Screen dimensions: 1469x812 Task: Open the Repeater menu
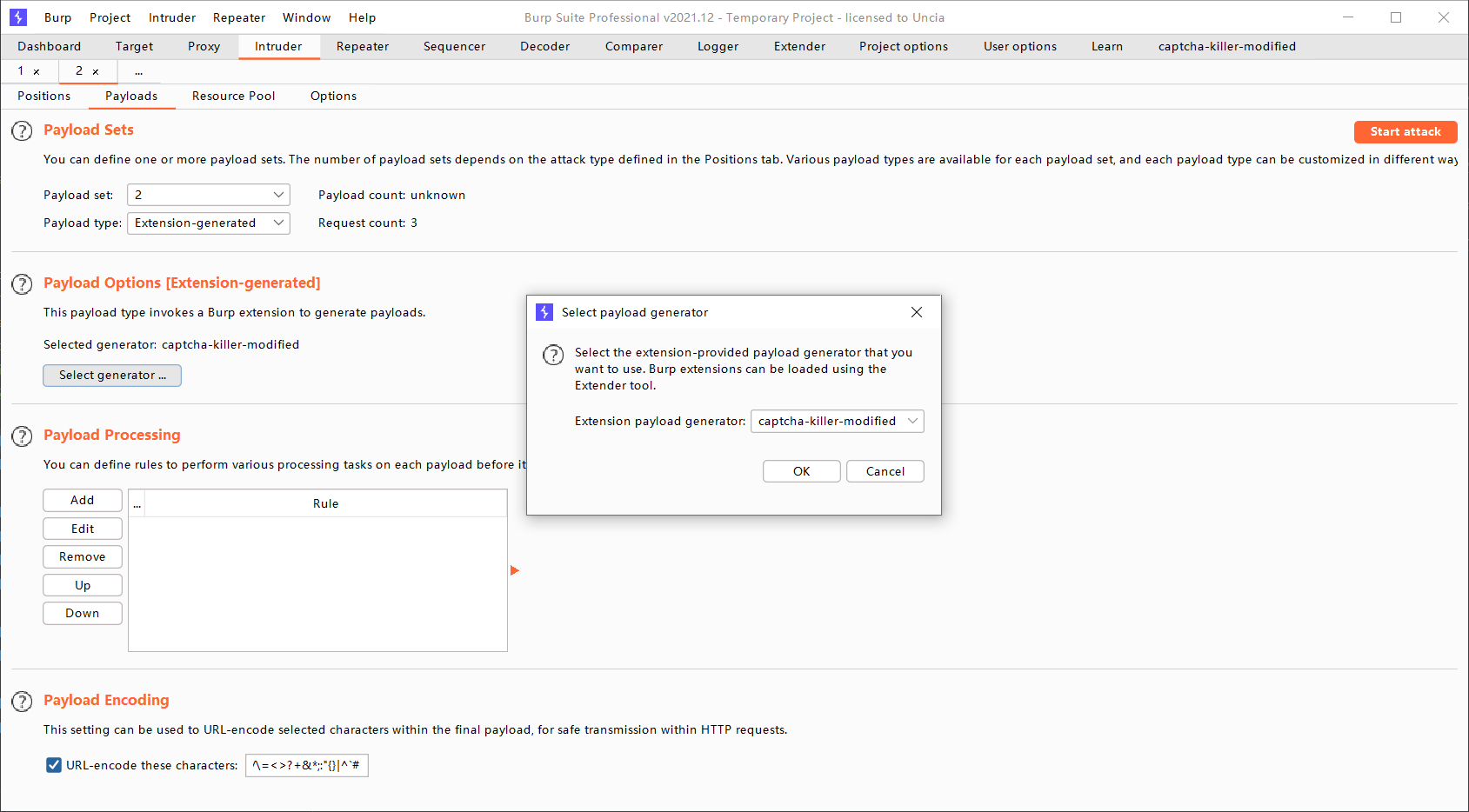coord(239,17)
